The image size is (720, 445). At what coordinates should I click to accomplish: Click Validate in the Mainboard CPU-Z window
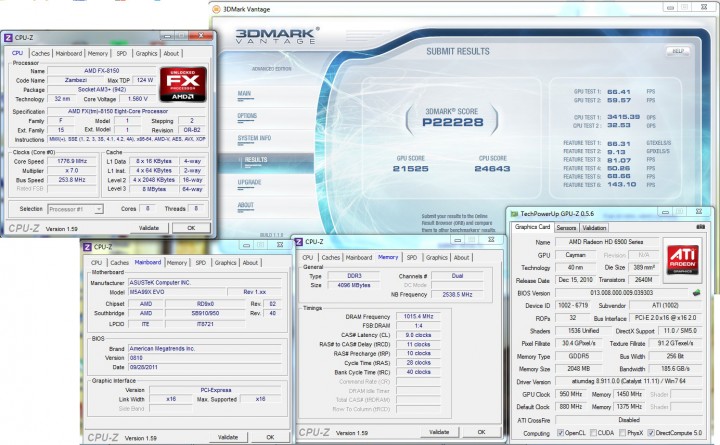[x=228, y=437]
